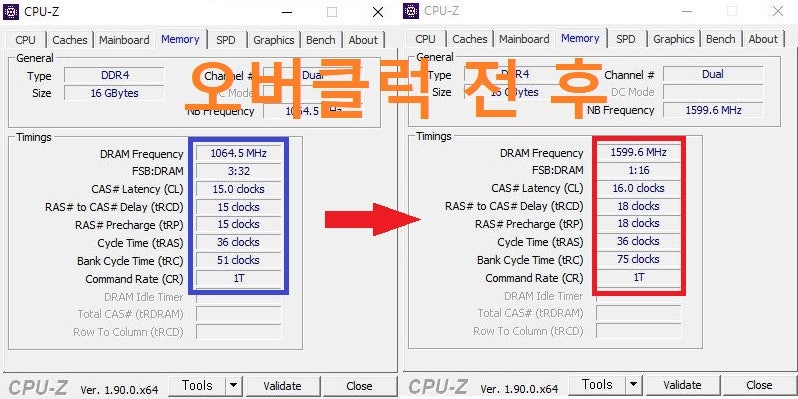Click Close button in right window
Image resolution: width=798 pixels, height=399 pixels.
759,384
